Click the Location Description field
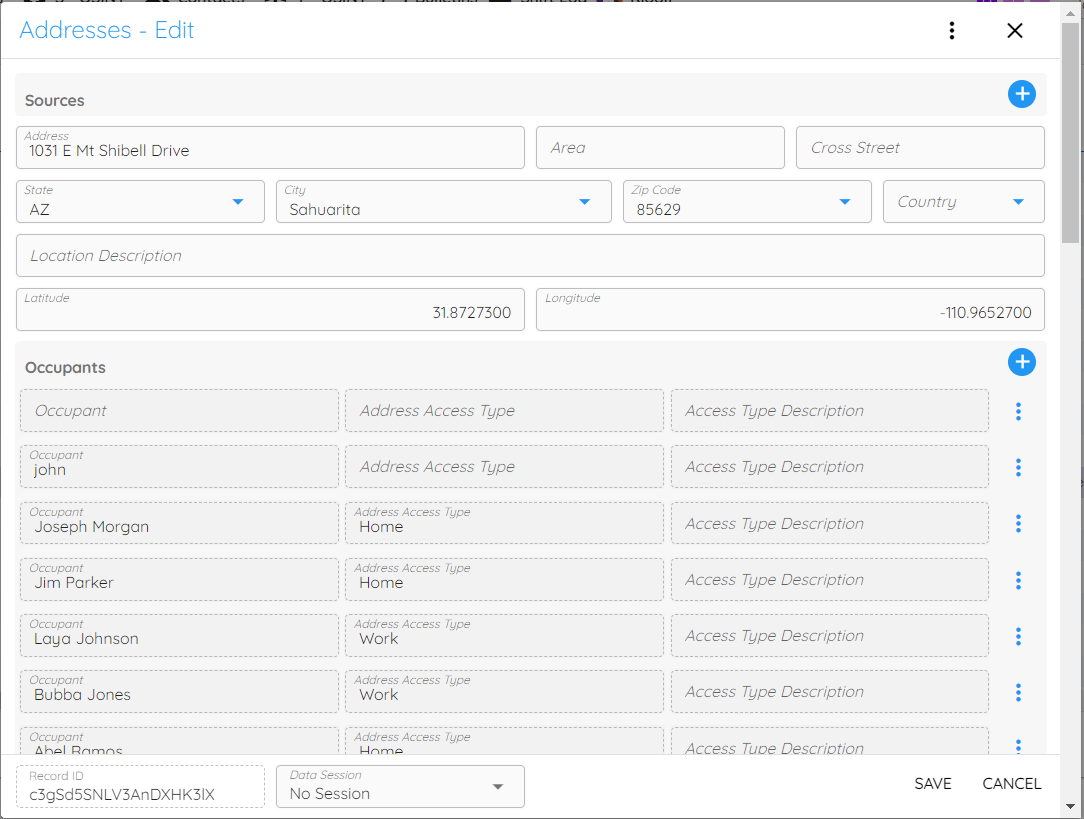Image resolution: width=1084 pixels, height=819 pixels. tap(531, 255)
